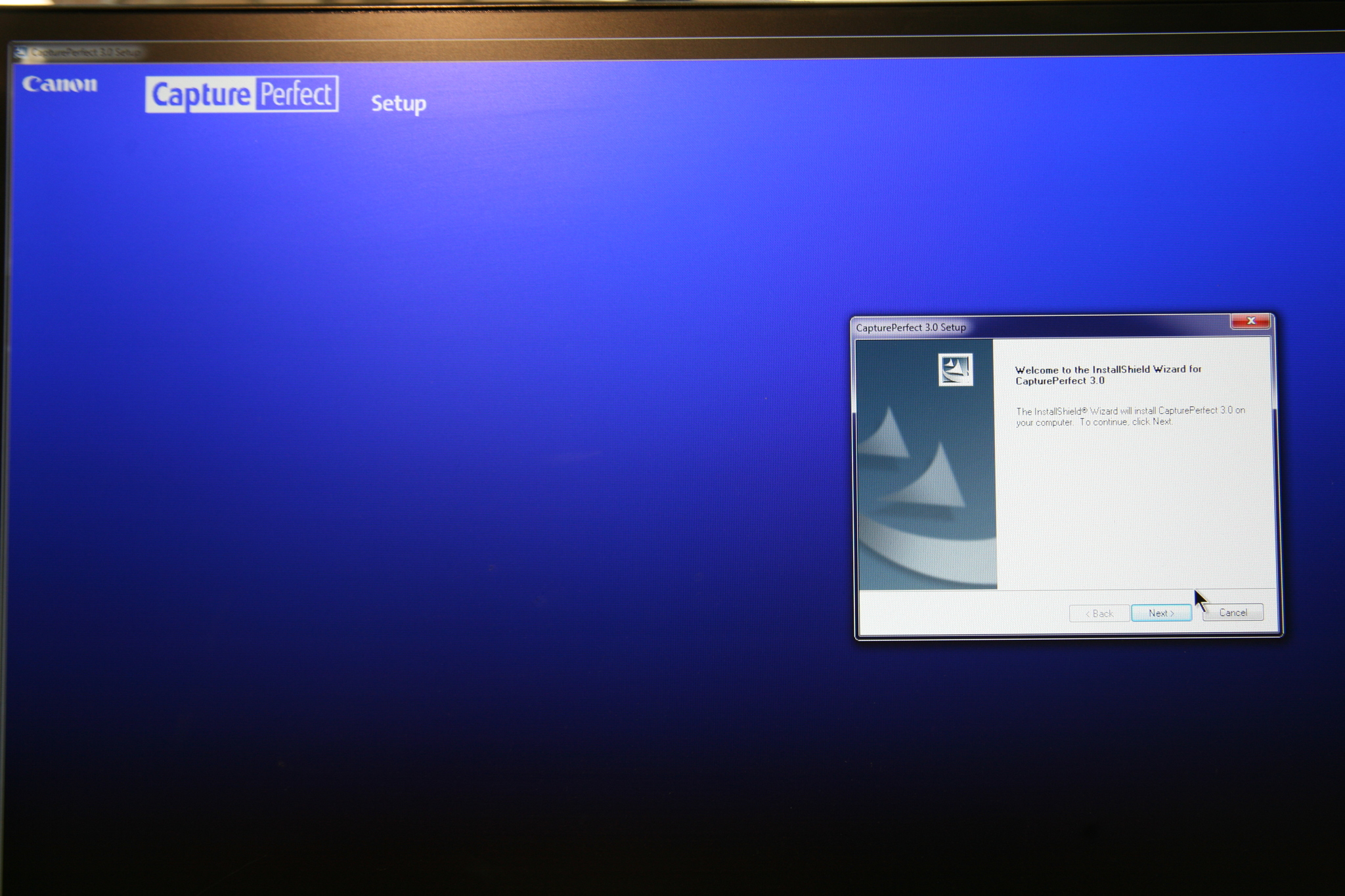The width and height of the screenshot is (1345, 896).
Task: Click the InstallShield logo icon in the dialog
Action: pyautogui.click(x=956, y=370)
